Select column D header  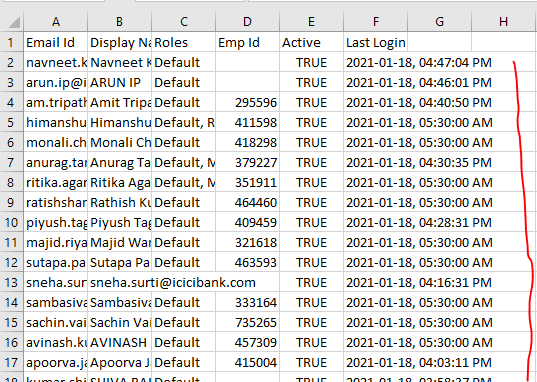pyautogui.click(x=247, y=22)
